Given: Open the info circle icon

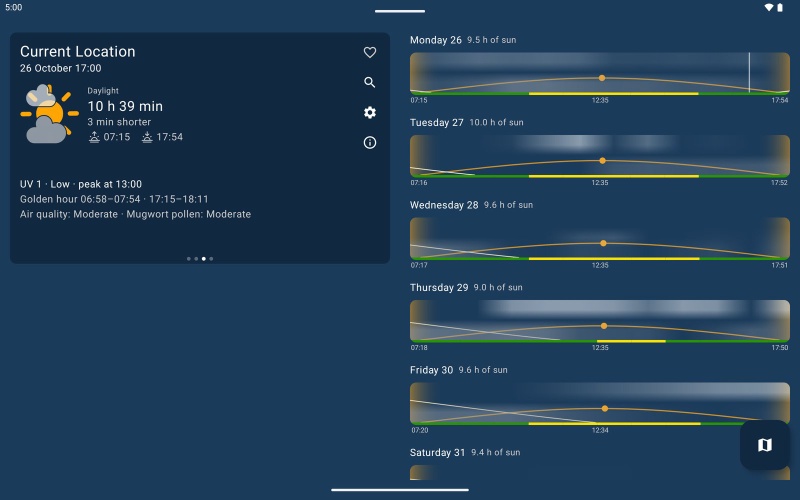Looking at the screenshot, I should (370, 142).
